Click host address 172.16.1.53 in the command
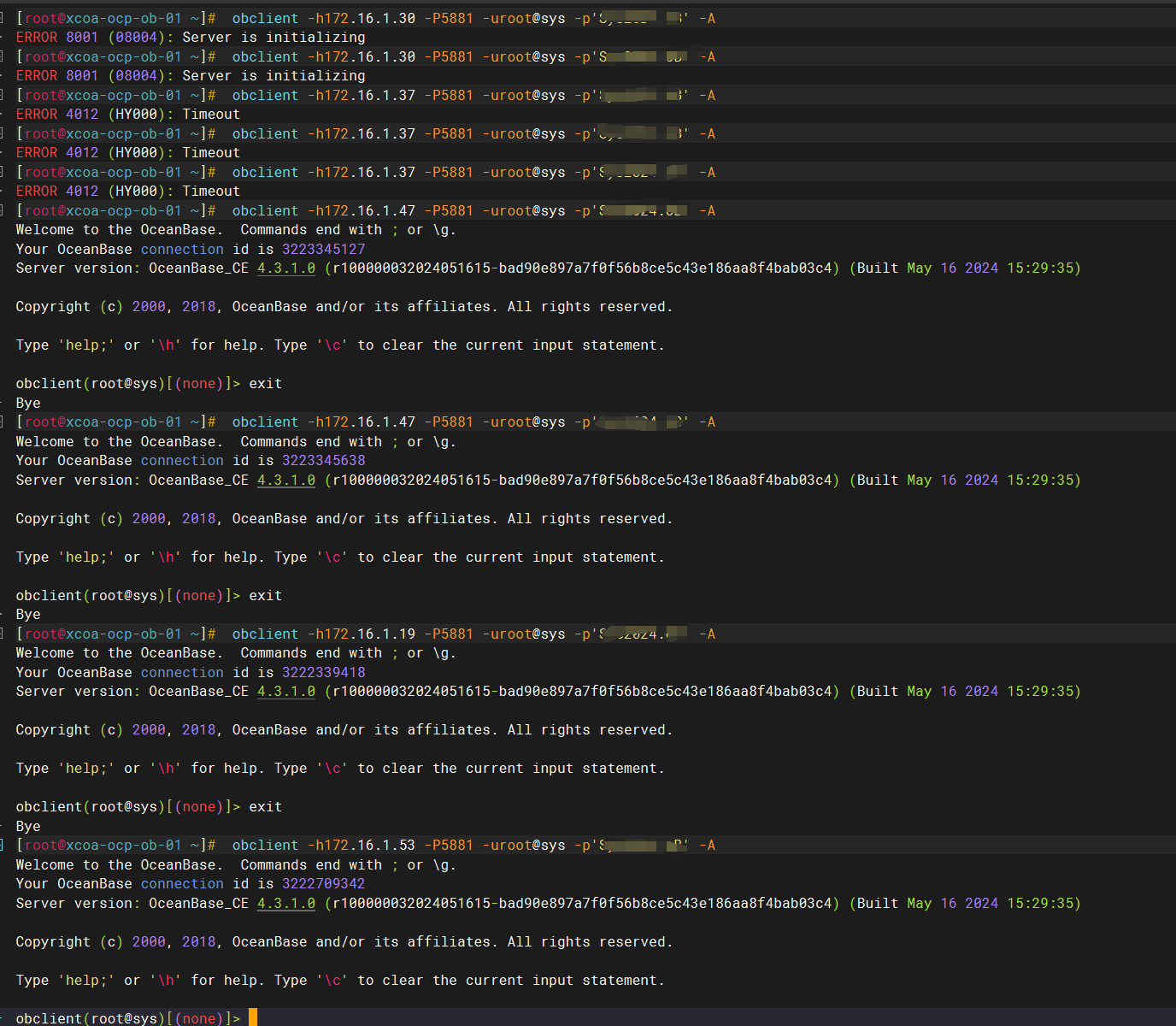Image resolution: width=1176 pixels, height=1026 pixels. [370, 845]
